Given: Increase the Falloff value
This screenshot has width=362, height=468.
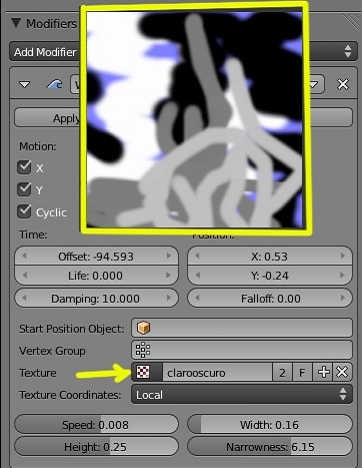Looking at the screenshot, I should 342,298.
